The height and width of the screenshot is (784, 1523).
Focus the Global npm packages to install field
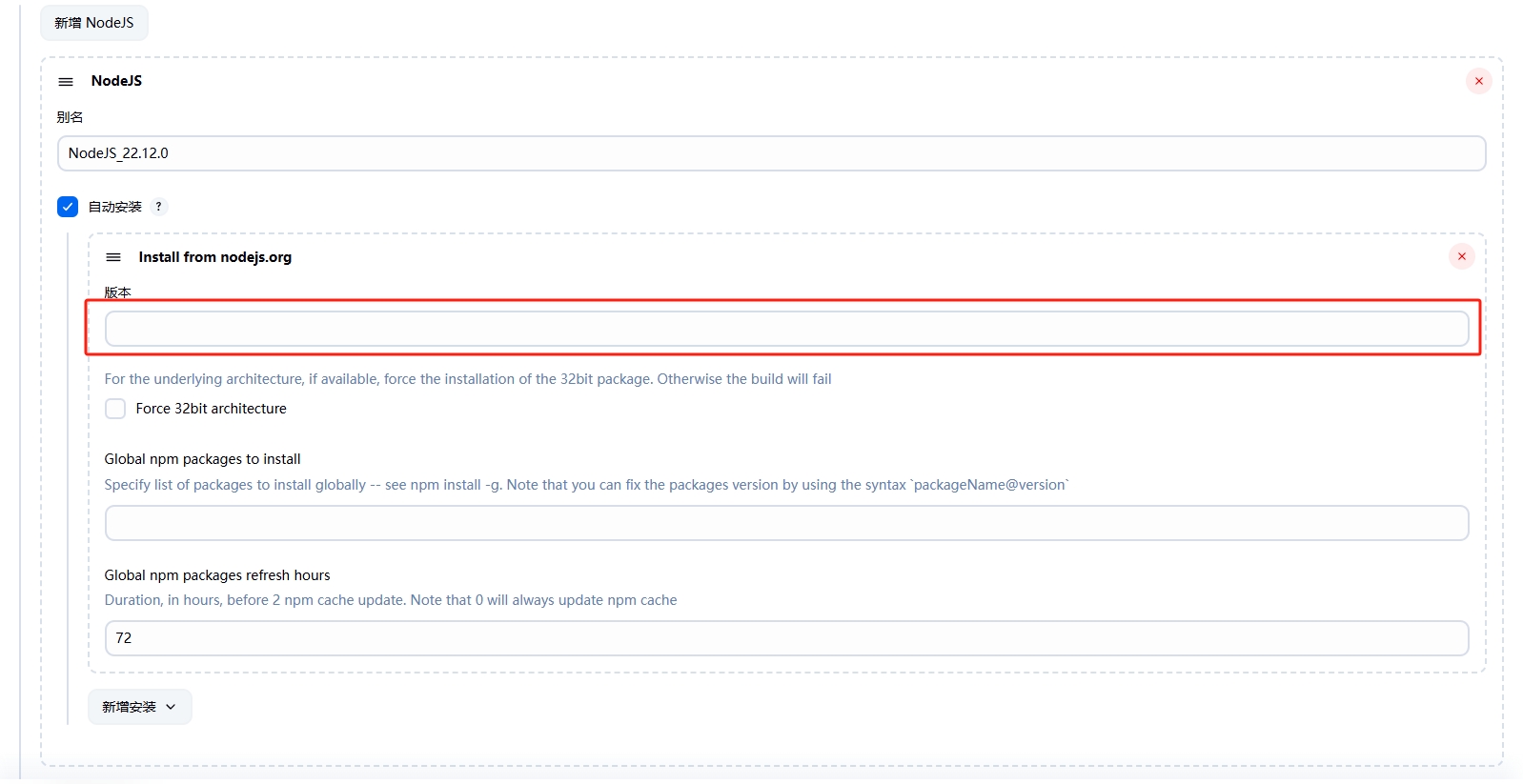[785, 523]
